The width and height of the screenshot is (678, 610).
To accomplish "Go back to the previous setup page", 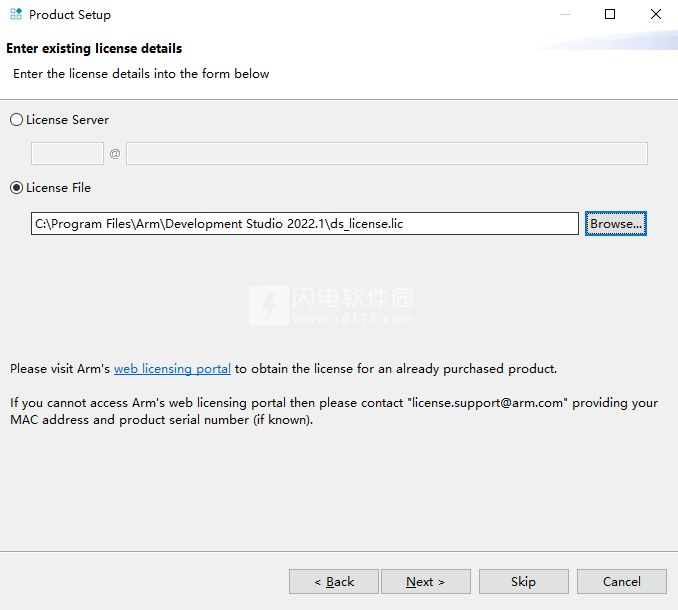I will (334, 581).
